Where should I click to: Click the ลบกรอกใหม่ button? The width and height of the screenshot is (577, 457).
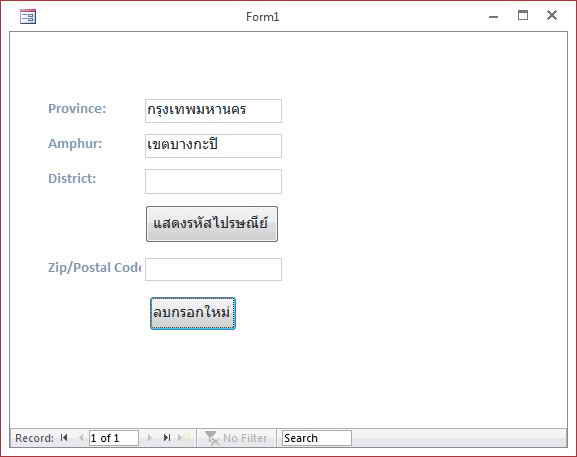pyautogui.click(x=193, y=313)
